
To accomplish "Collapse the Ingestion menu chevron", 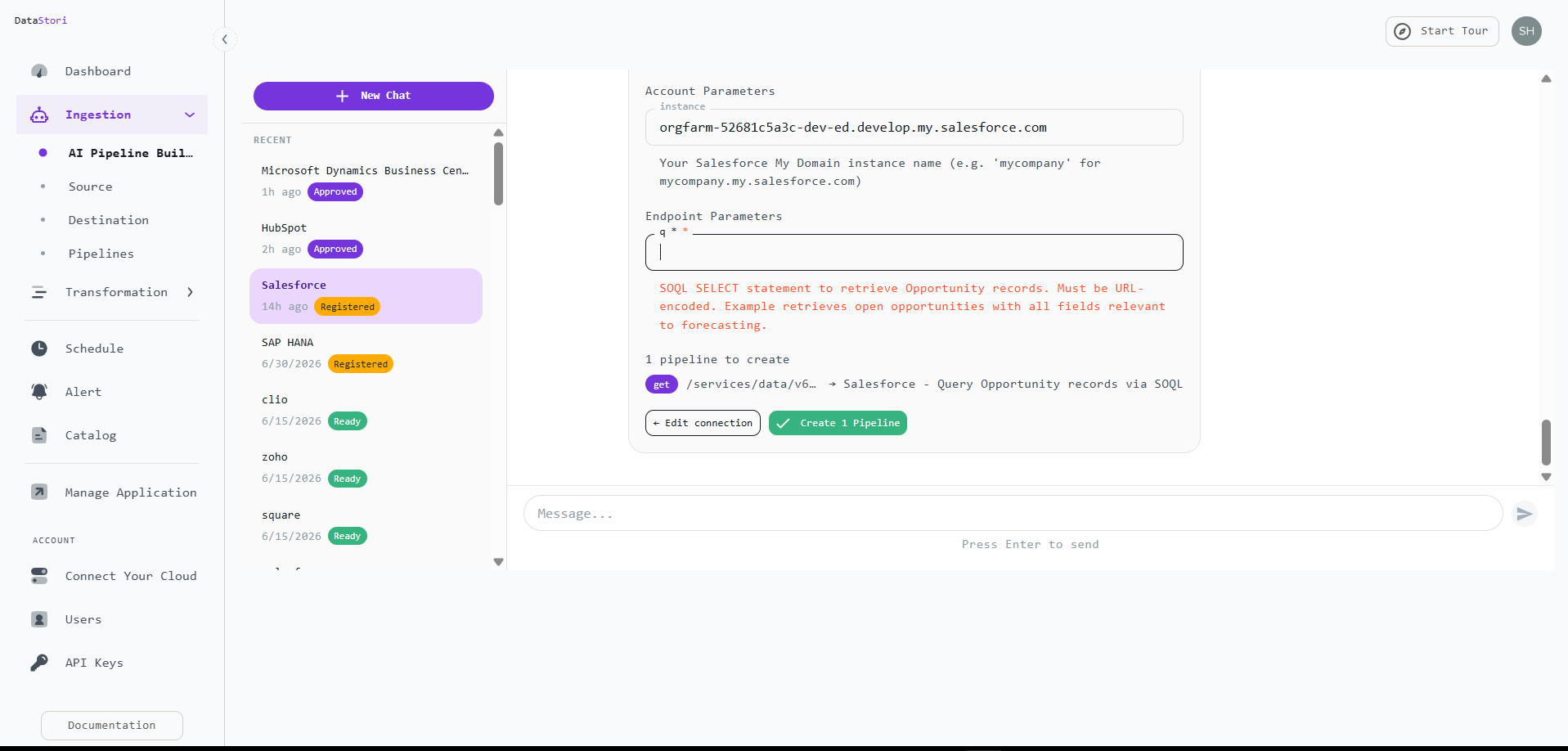I will (x=190, y=115).
